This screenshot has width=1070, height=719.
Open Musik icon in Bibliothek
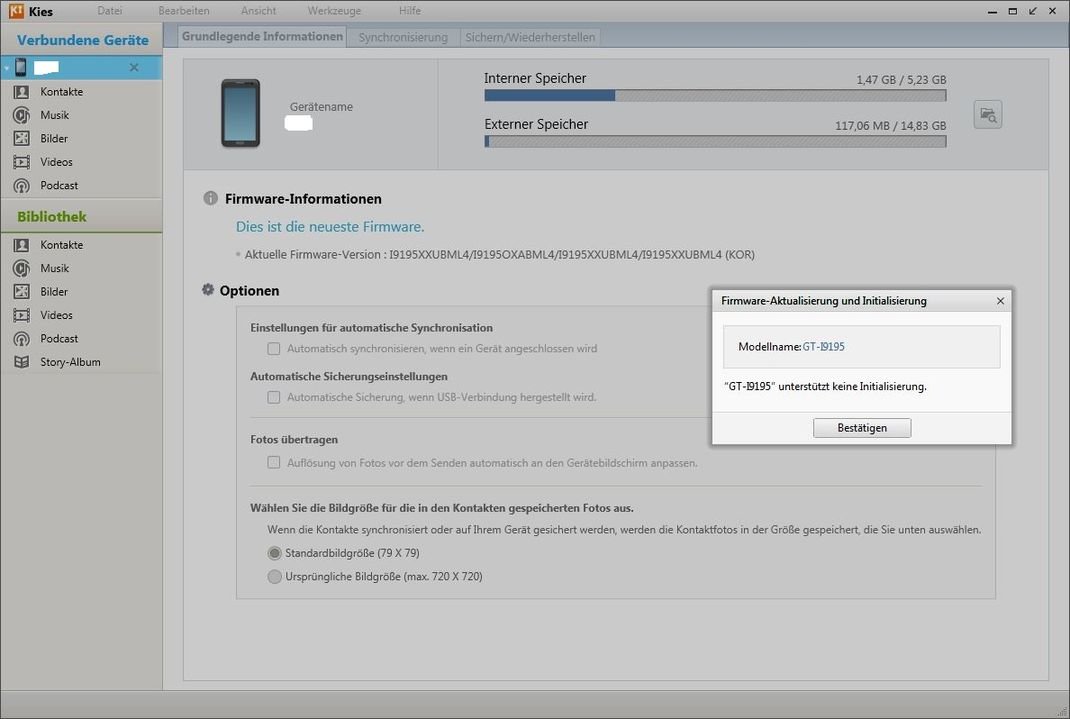22,268
